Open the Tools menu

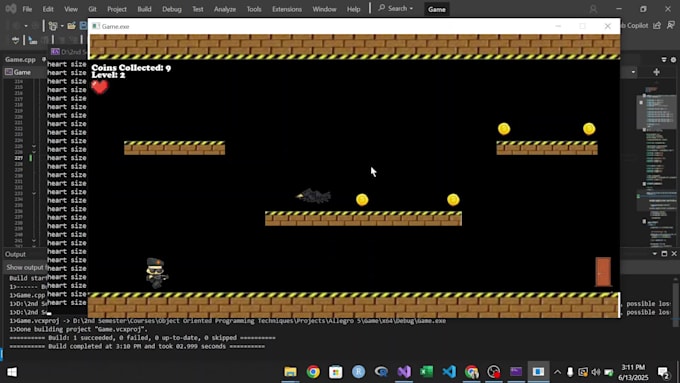coord(254,9)
